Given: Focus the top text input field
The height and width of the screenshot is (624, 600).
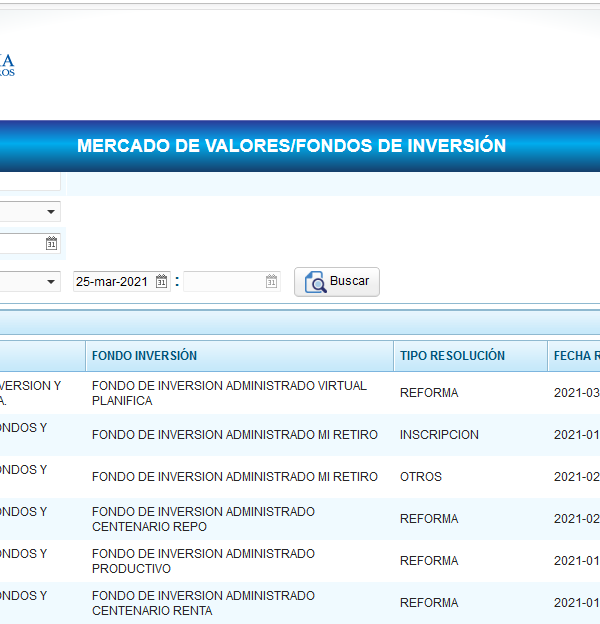Looking at the screenshot, I should pos(30,182).
